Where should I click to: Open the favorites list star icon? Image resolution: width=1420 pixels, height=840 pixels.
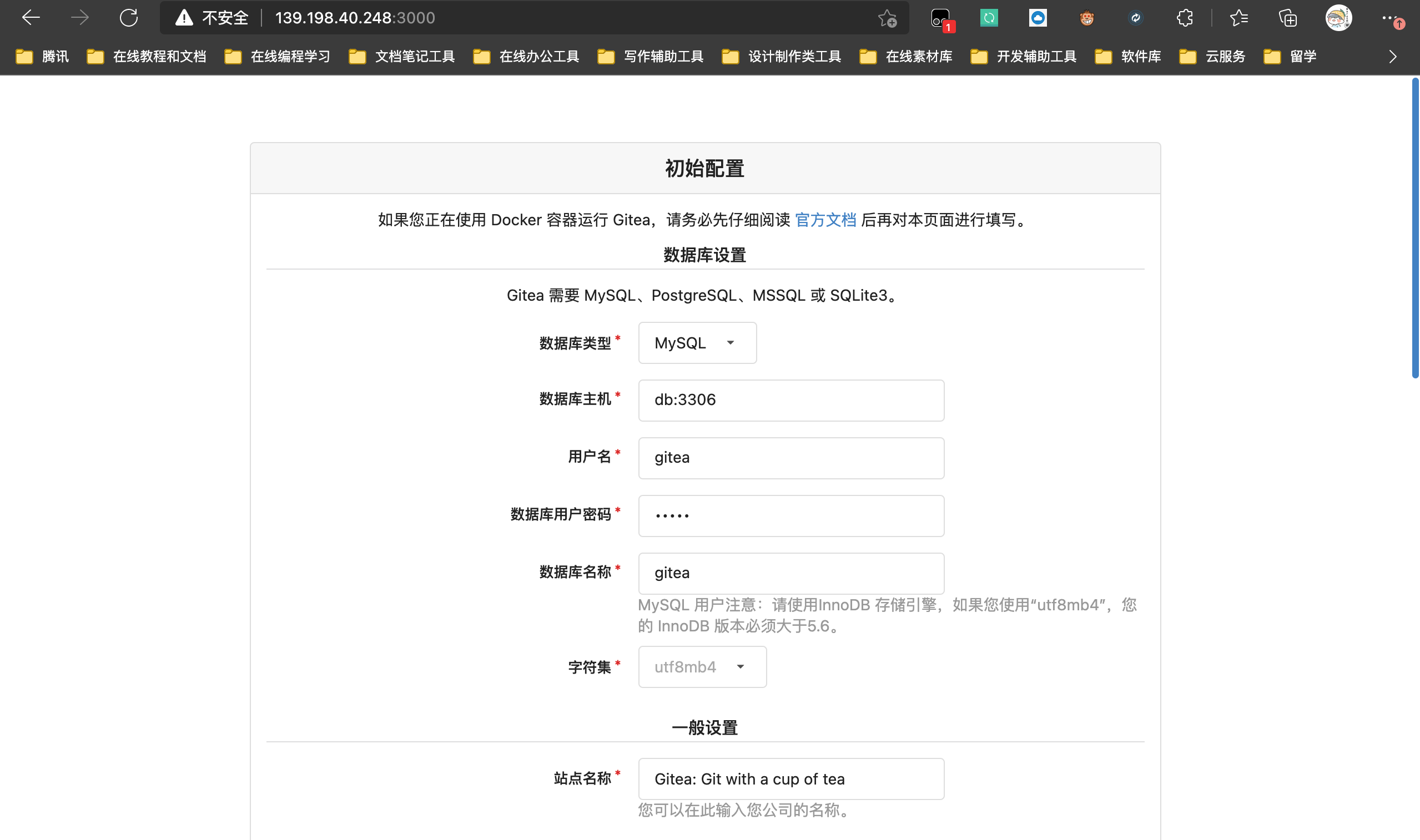coord(1239,18)
